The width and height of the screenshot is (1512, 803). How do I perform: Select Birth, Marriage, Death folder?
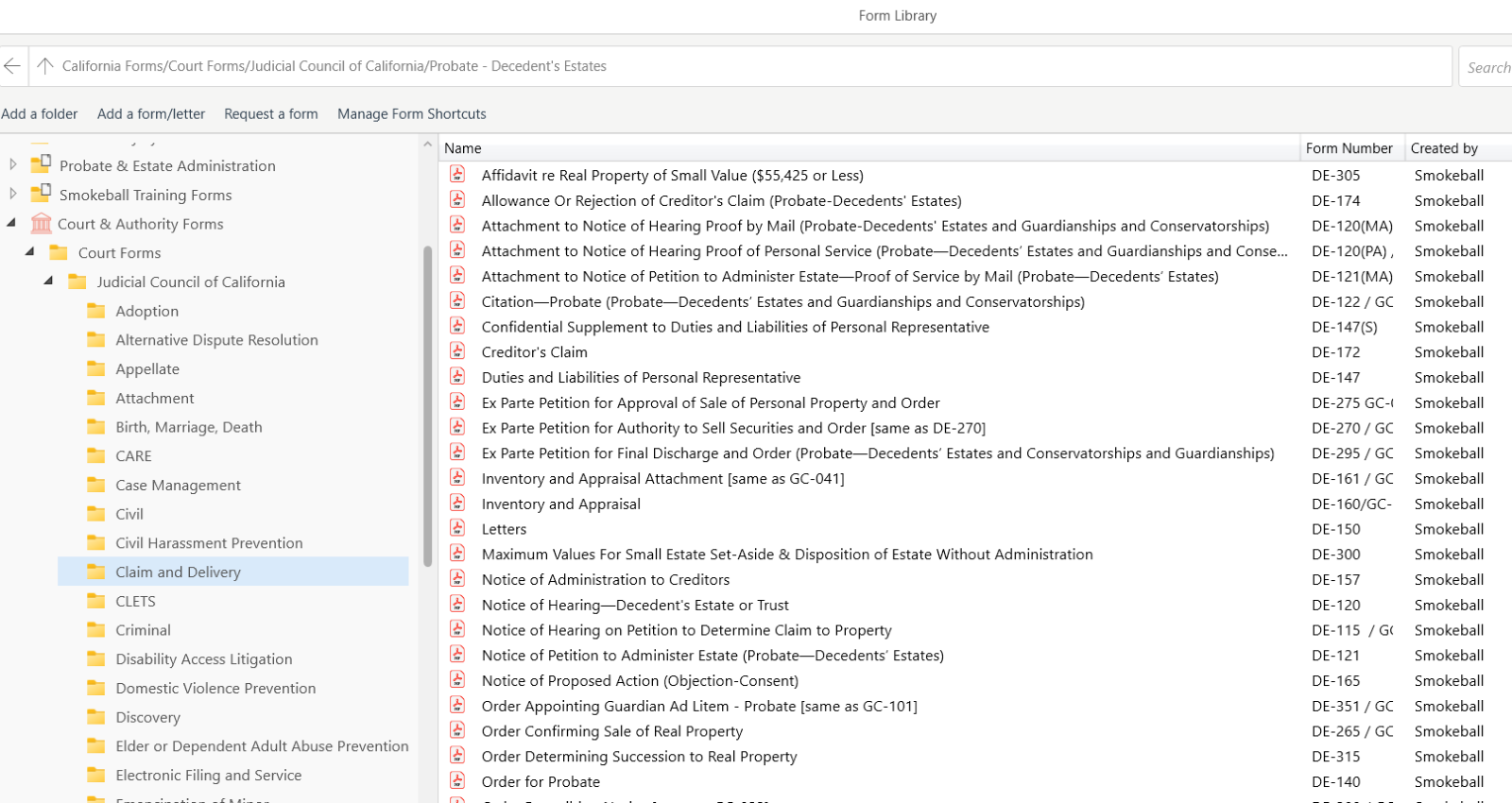189,427
